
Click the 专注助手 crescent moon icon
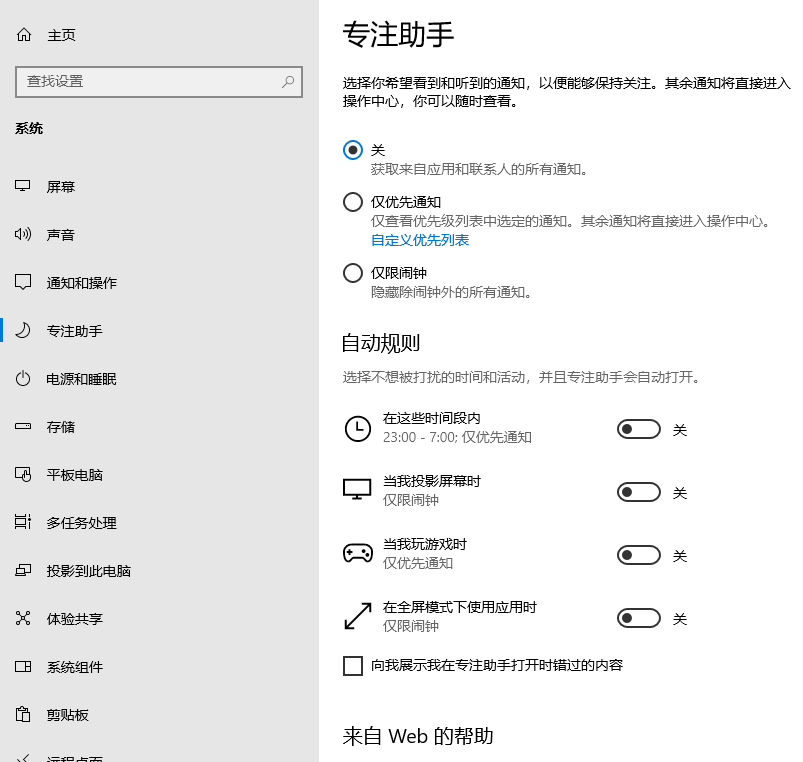[x=23, y=330]
